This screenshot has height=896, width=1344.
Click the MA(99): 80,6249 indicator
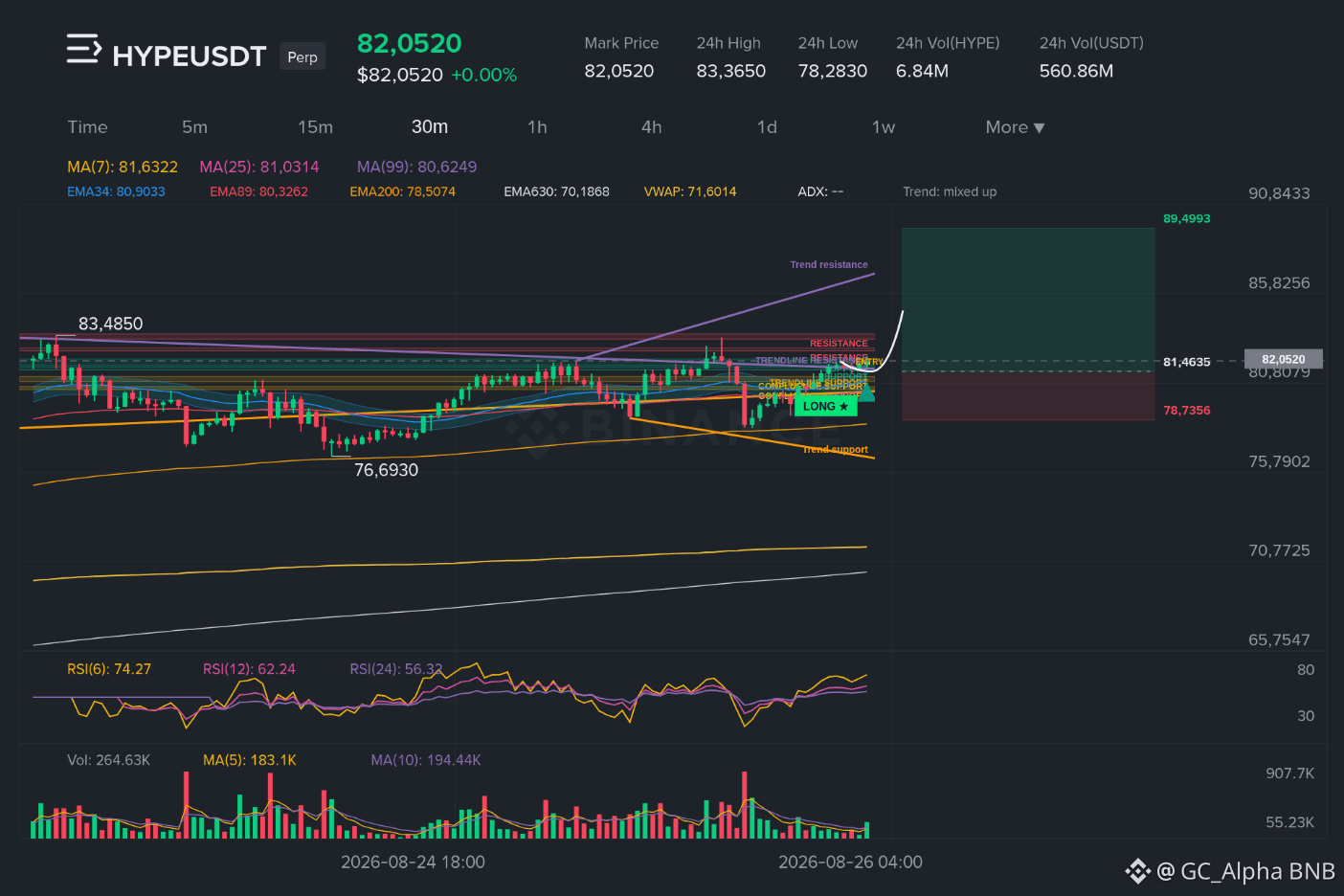(x=416, y=167)
